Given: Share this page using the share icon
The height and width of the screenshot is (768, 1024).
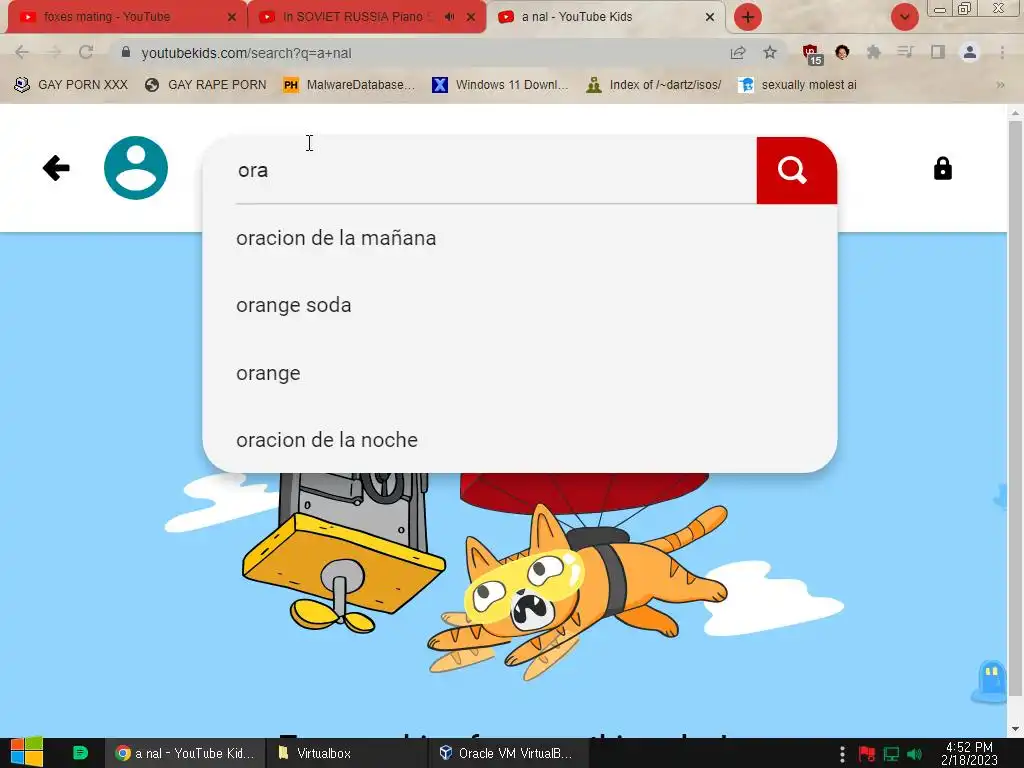Looking at the screenshot, I should [738, 53].
